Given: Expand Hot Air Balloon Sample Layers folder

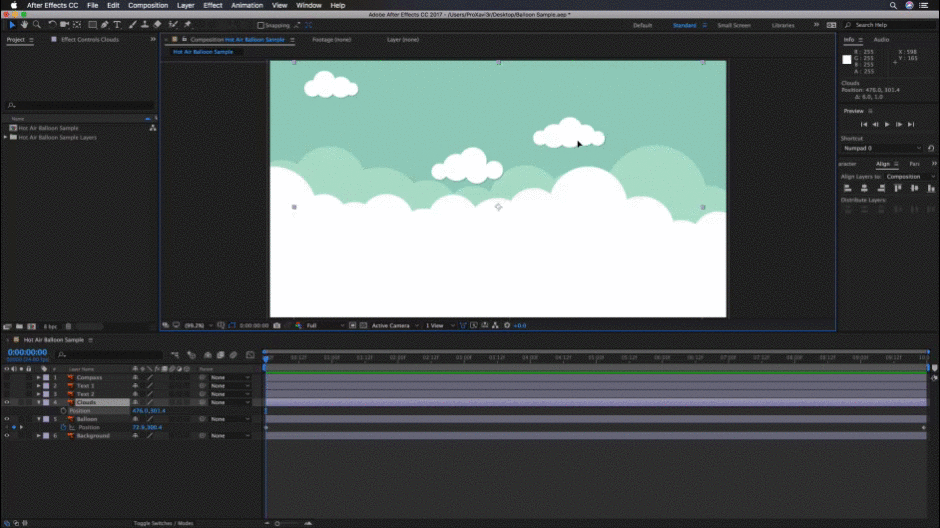Looking at the screenshot, I should [x=5, y=137].
